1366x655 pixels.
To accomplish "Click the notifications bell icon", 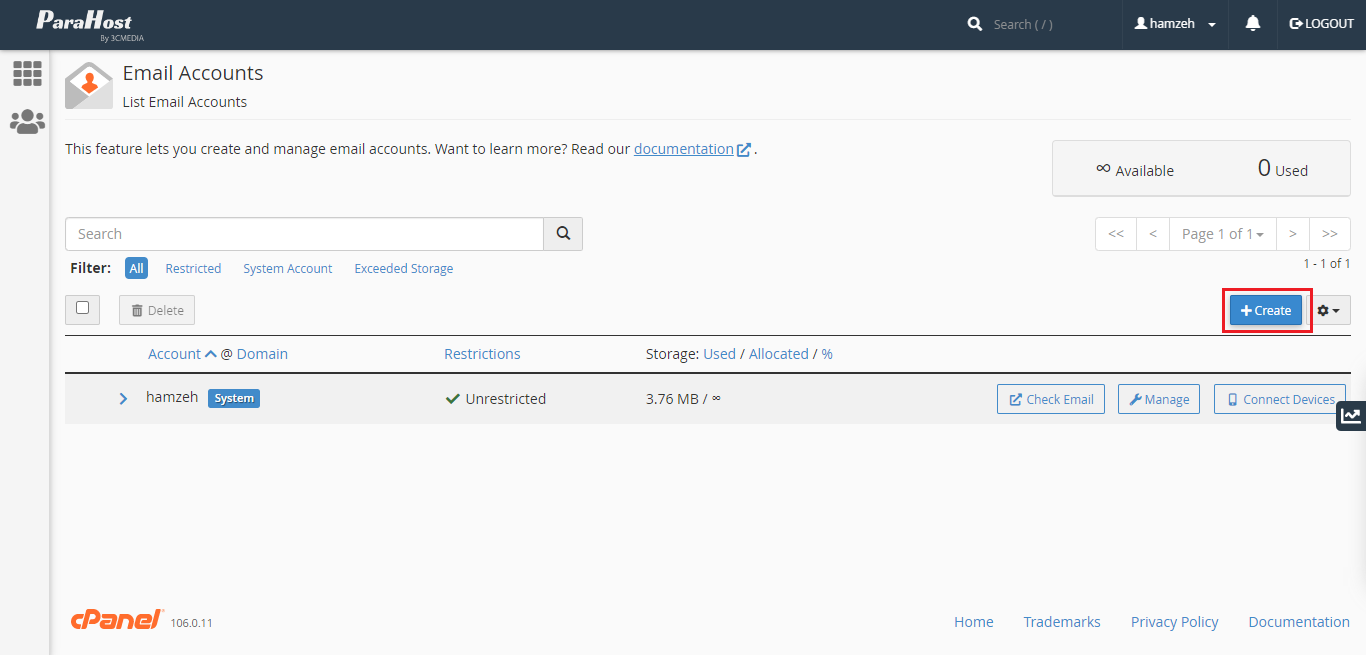I will click(1252, 24).
